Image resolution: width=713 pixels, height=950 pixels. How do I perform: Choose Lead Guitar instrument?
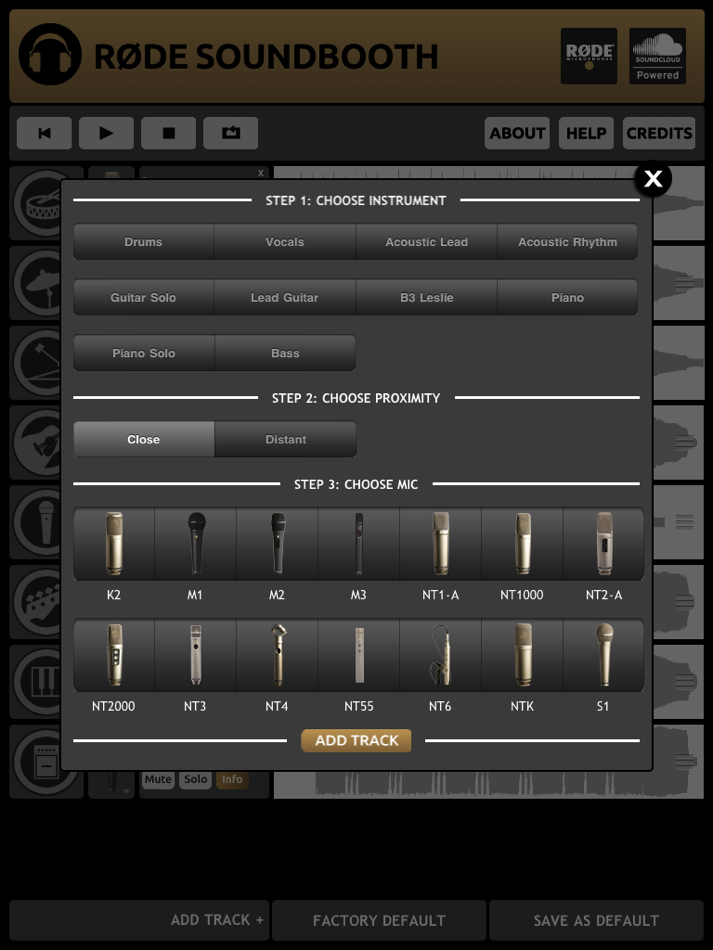click(x=285, y=297)
